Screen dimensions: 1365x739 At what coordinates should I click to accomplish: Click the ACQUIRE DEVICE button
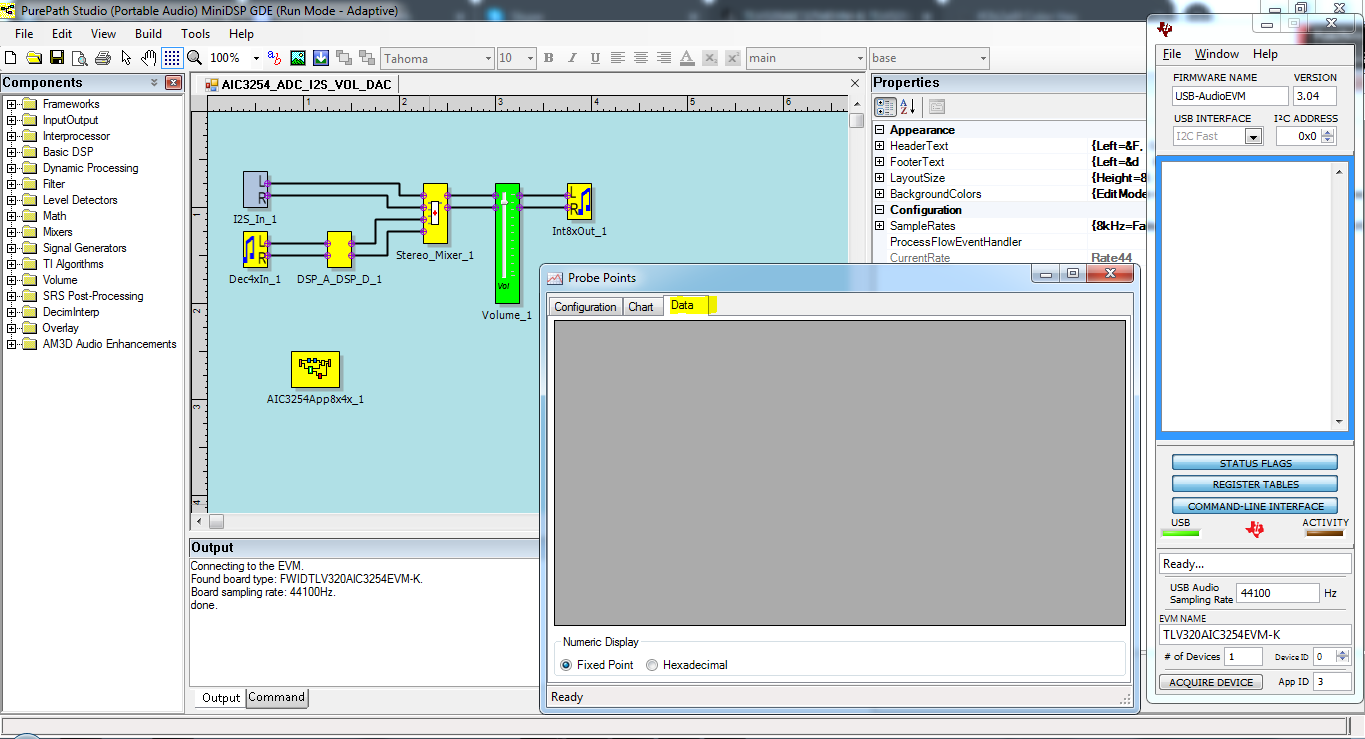pyautogui.click(x=1211, y=682)
